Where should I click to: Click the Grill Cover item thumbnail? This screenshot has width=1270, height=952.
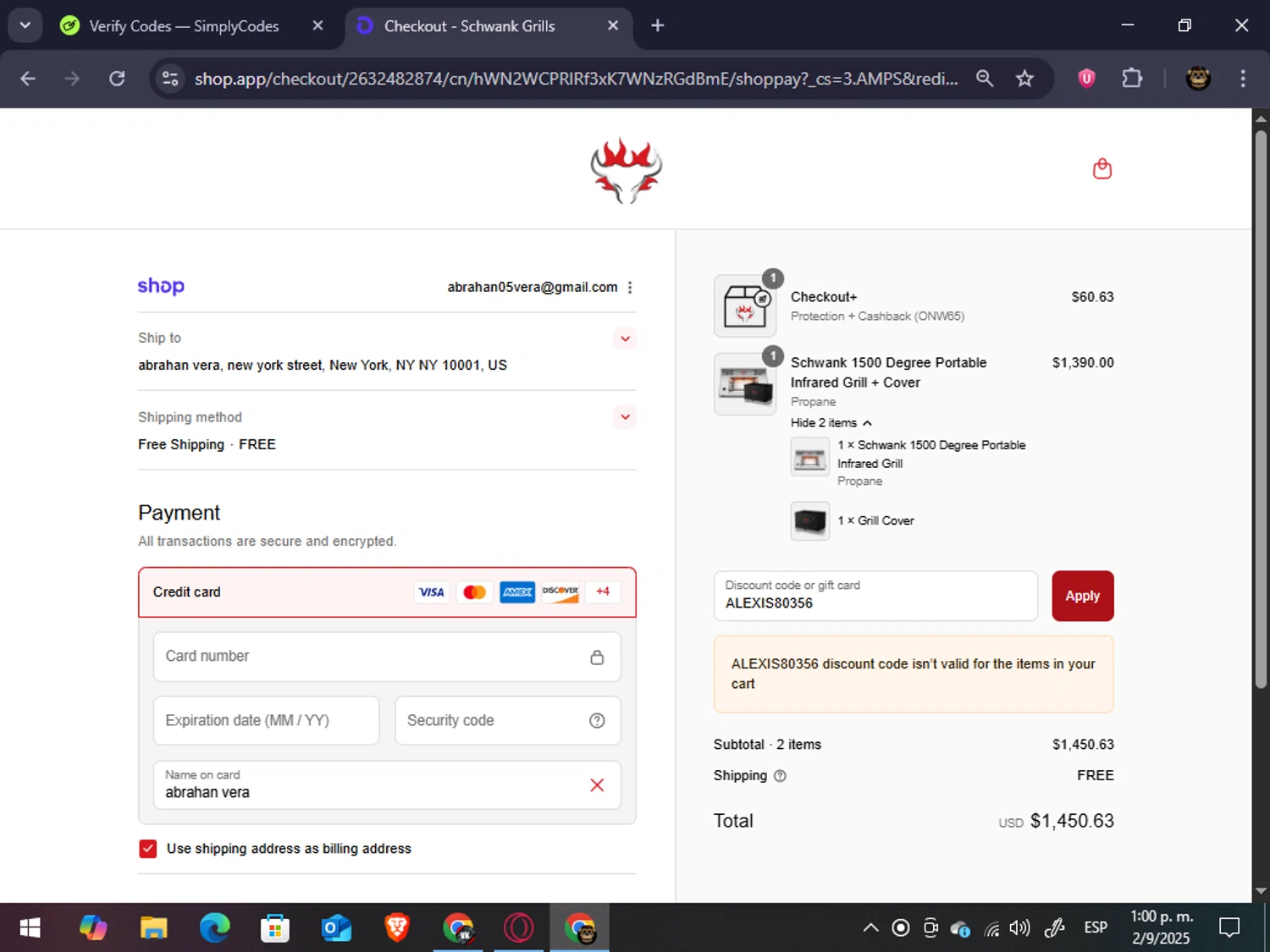(810, 521)
